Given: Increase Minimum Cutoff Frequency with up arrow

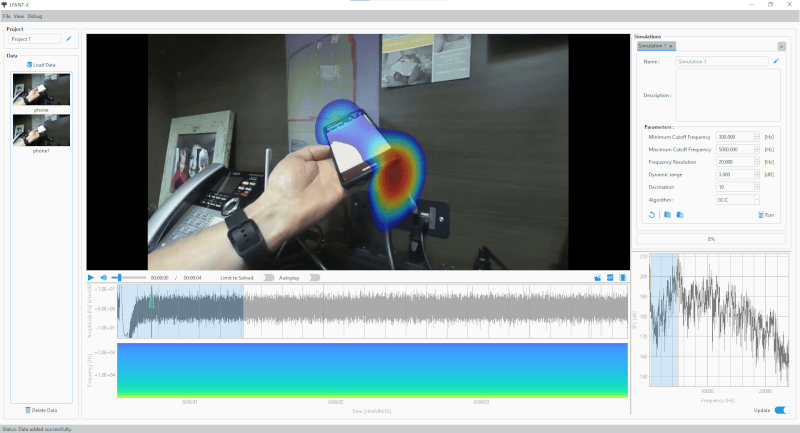Looking at the screenshot, I should coord(757,135).
